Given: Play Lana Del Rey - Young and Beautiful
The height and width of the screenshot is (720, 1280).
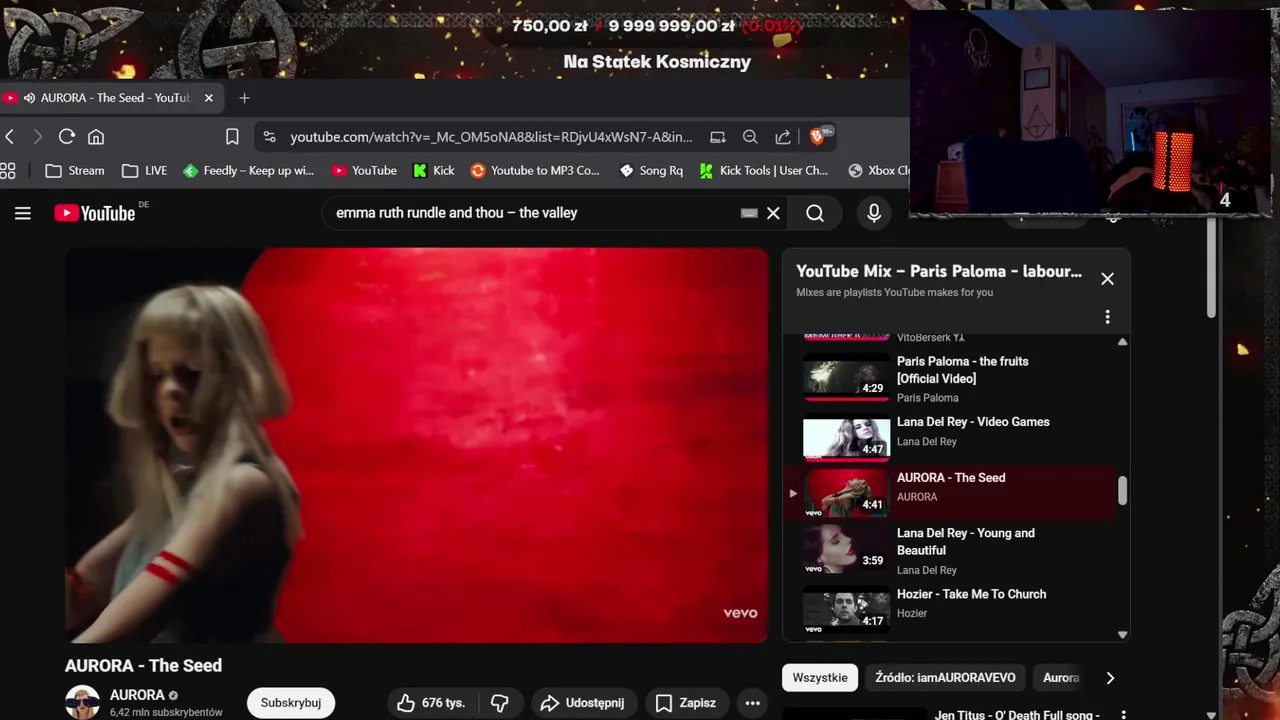Looking at the screenshot, I should click(x=950, y=550).
